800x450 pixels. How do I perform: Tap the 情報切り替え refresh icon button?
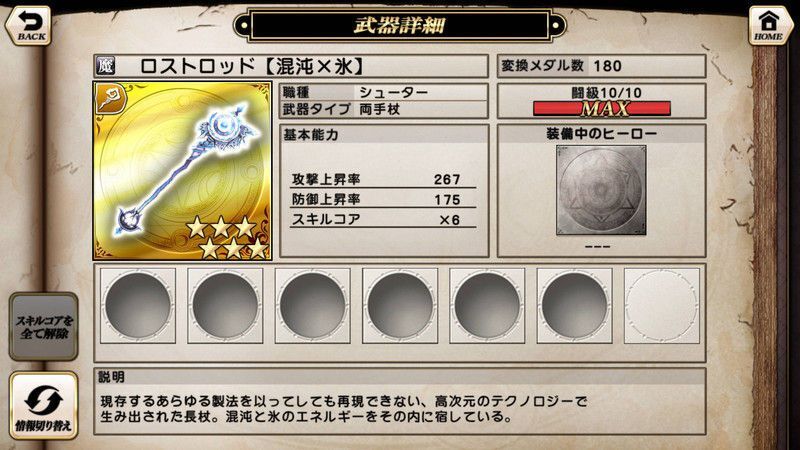pos(44,406)
